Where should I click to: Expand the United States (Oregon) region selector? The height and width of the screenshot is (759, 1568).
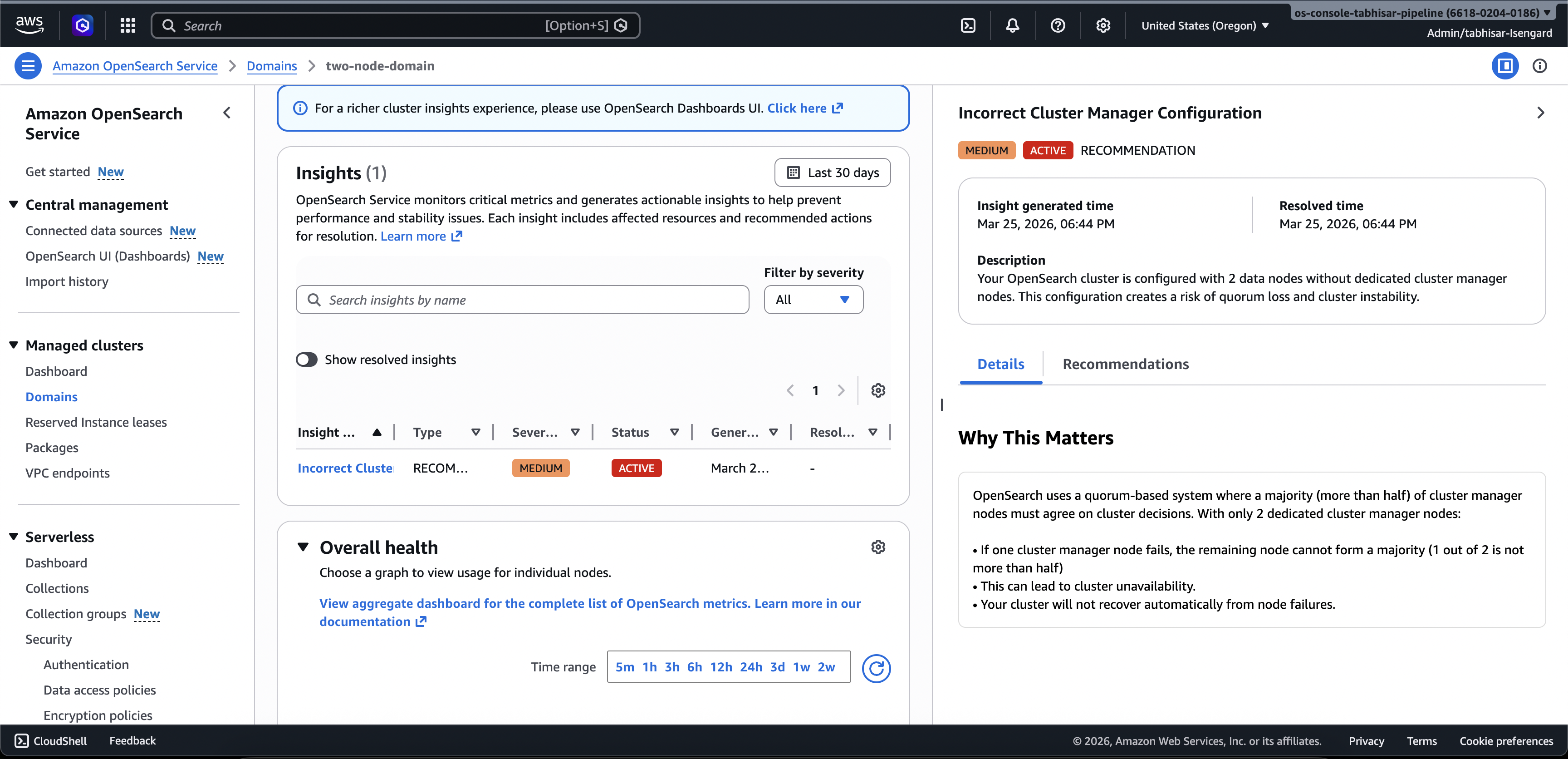(x=1205, y=25)
